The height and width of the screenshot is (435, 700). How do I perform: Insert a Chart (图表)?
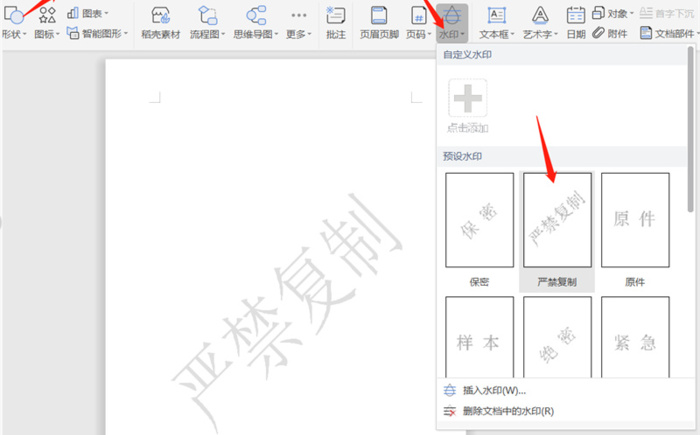point(88,13)
